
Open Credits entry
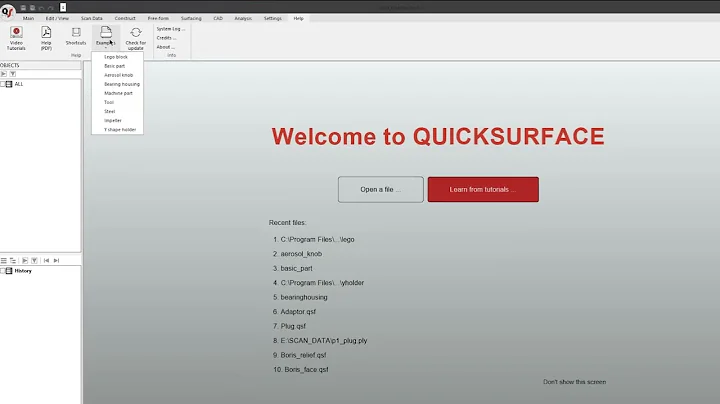[x=166, y=38]
